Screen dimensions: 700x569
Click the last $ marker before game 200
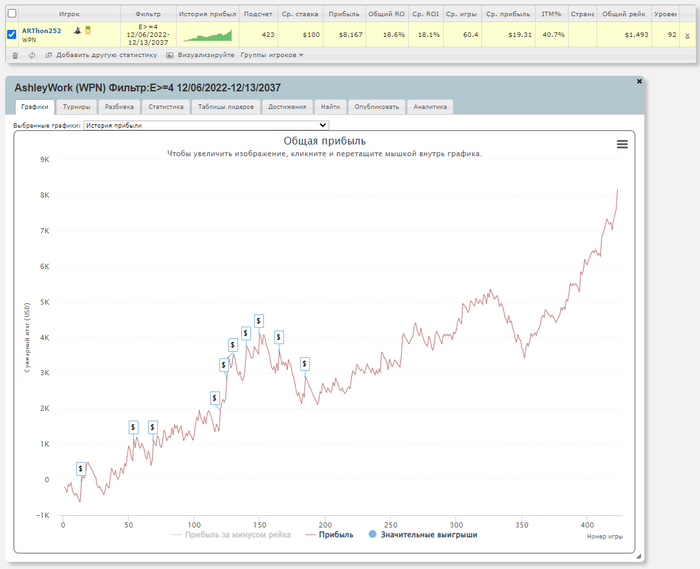[304, 364]
